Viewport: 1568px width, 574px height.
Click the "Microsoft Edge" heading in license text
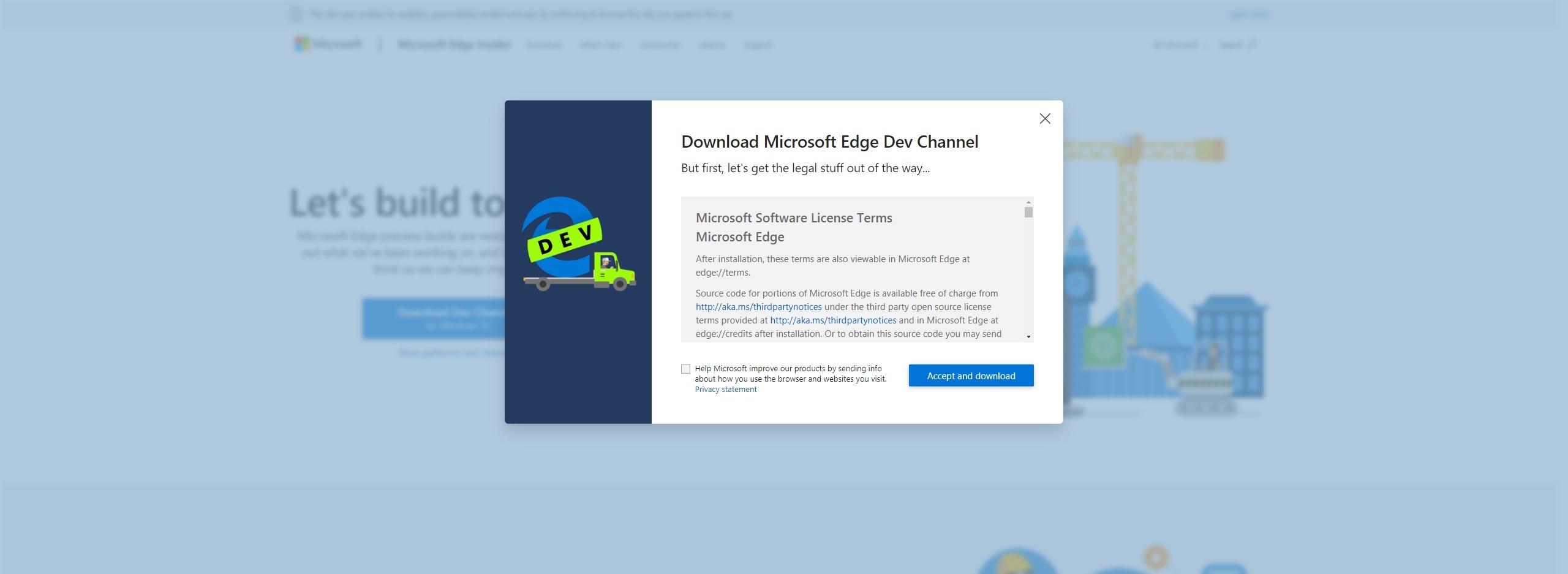point(740,237)
